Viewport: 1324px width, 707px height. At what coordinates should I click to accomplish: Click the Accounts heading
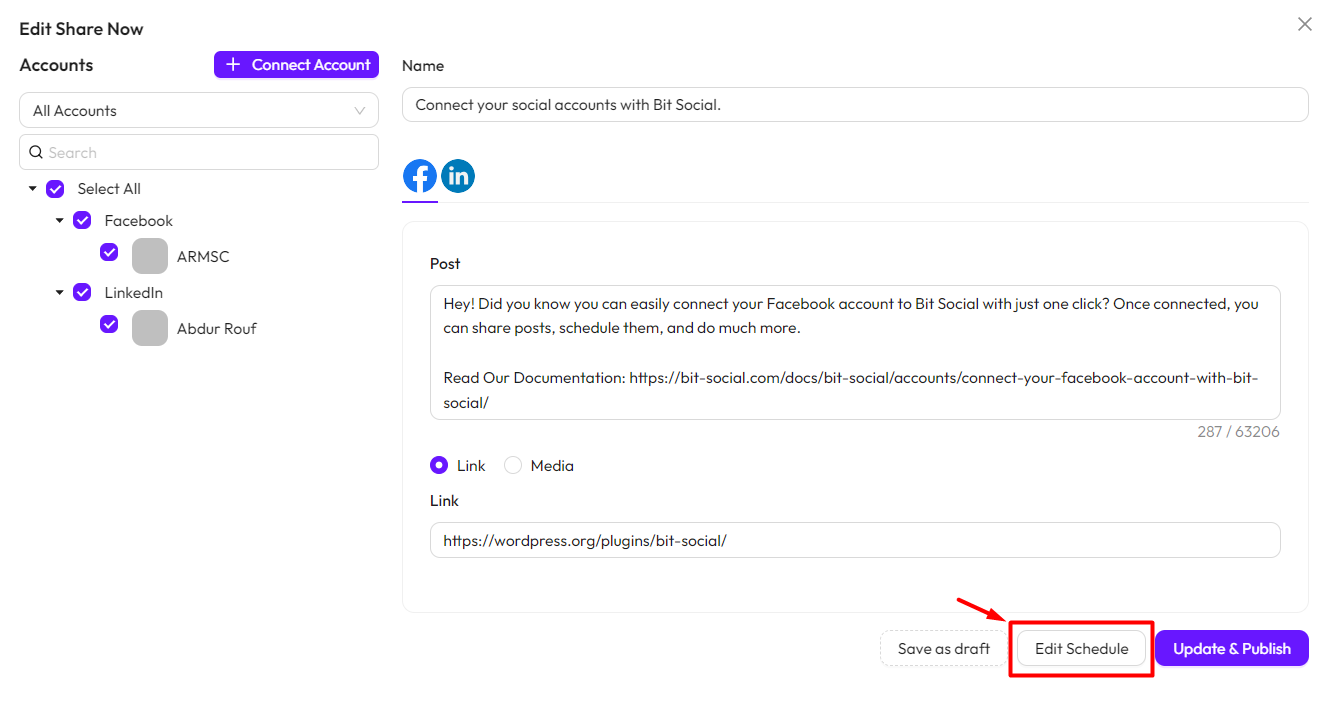coord(56,65)
